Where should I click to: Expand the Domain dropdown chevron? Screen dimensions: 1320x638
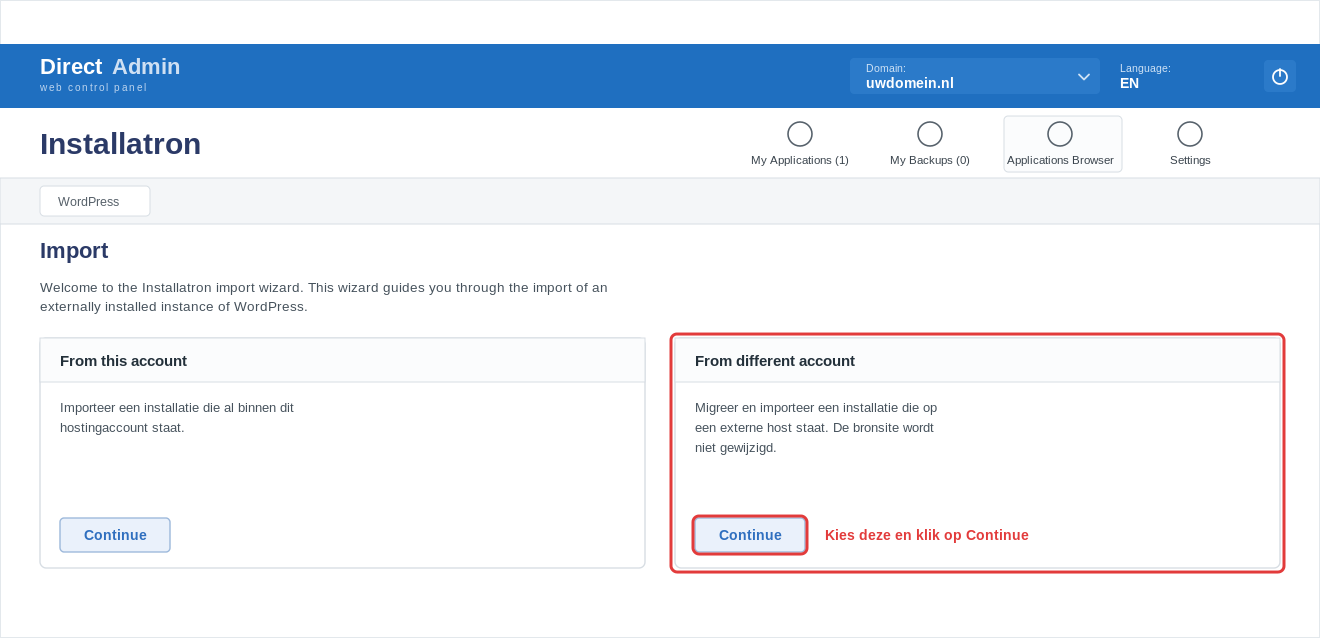(x=1084, y=77)
